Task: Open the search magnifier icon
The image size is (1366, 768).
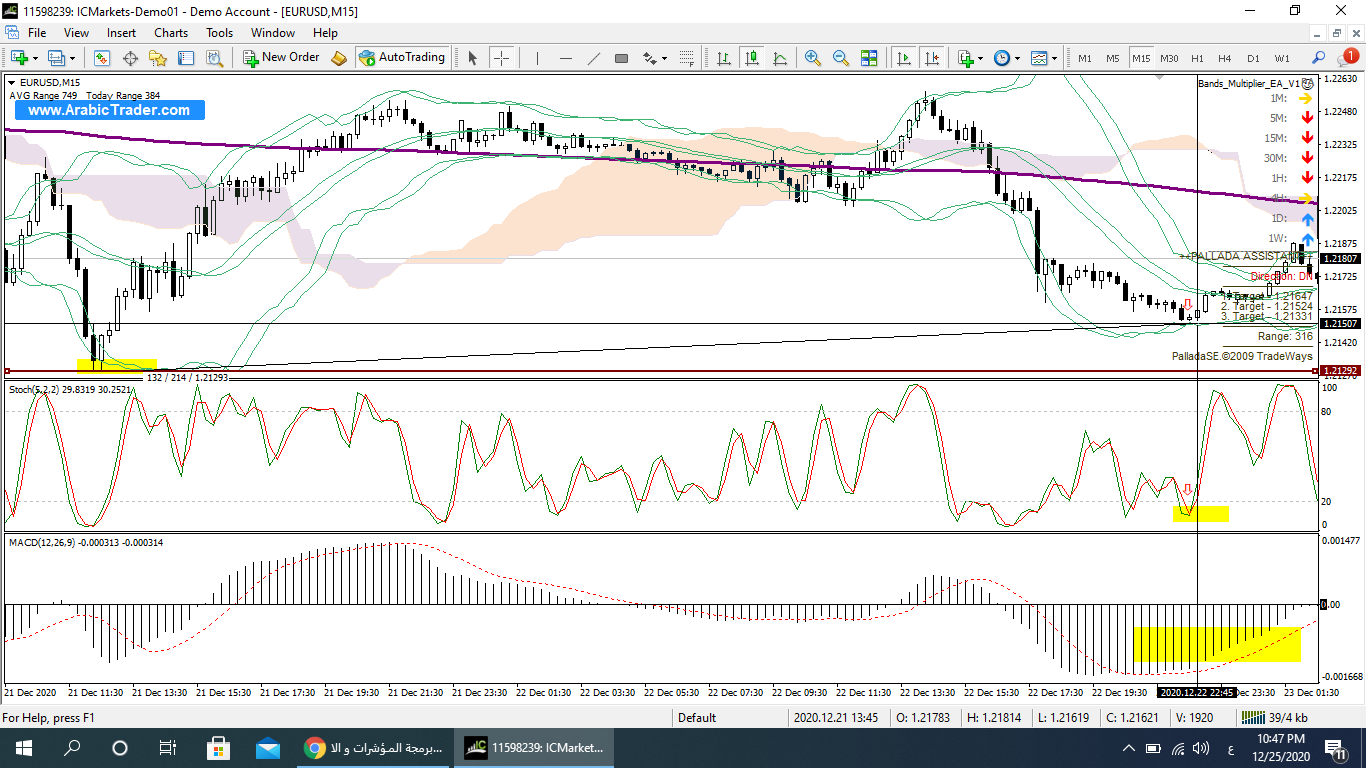Action: point(1319,58)
